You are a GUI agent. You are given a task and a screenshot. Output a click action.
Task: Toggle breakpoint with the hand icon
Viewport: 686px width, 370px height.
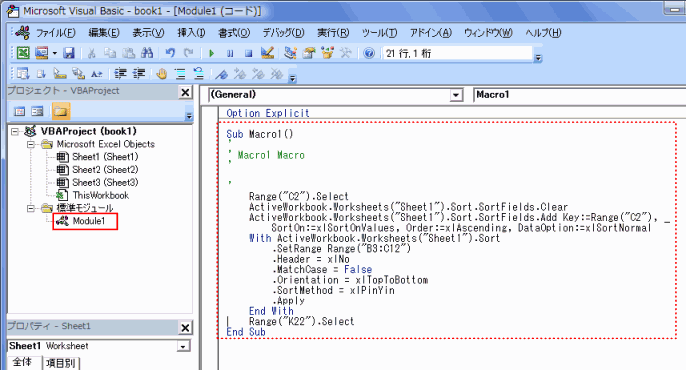point(161,73)
